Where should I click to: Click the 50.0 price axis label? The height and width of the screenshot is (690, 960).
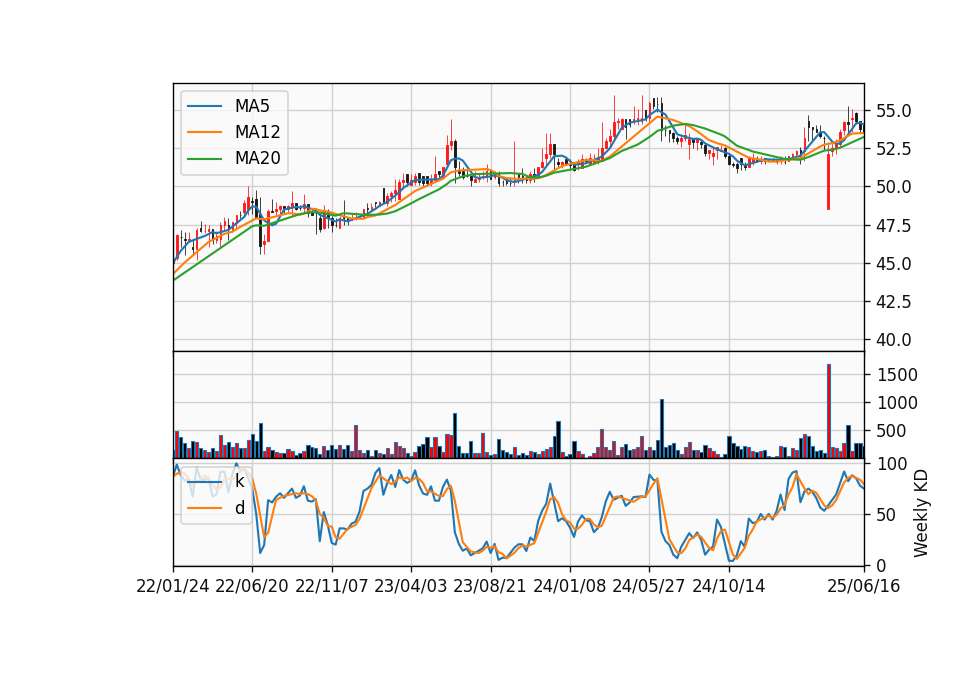893,187
